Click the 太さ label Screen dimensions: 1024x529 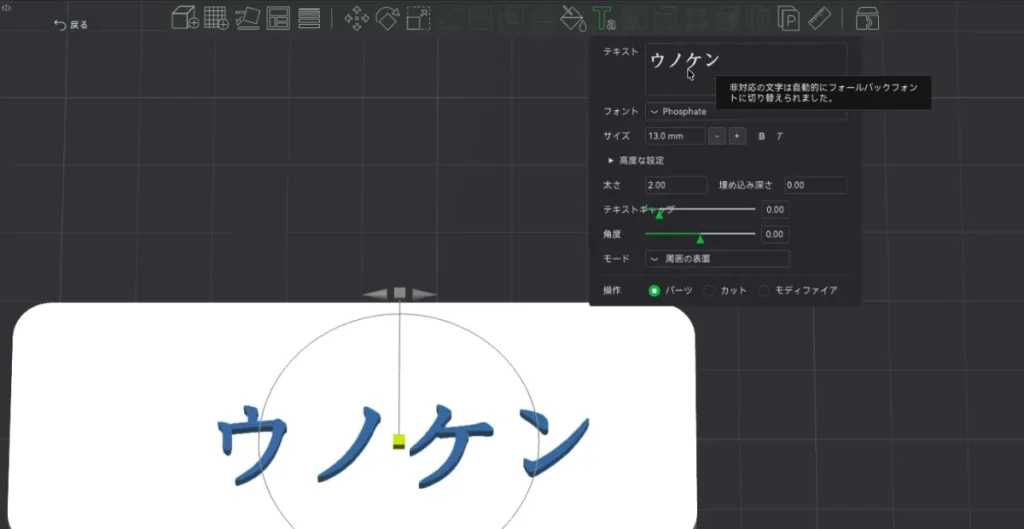pos(612,185)
